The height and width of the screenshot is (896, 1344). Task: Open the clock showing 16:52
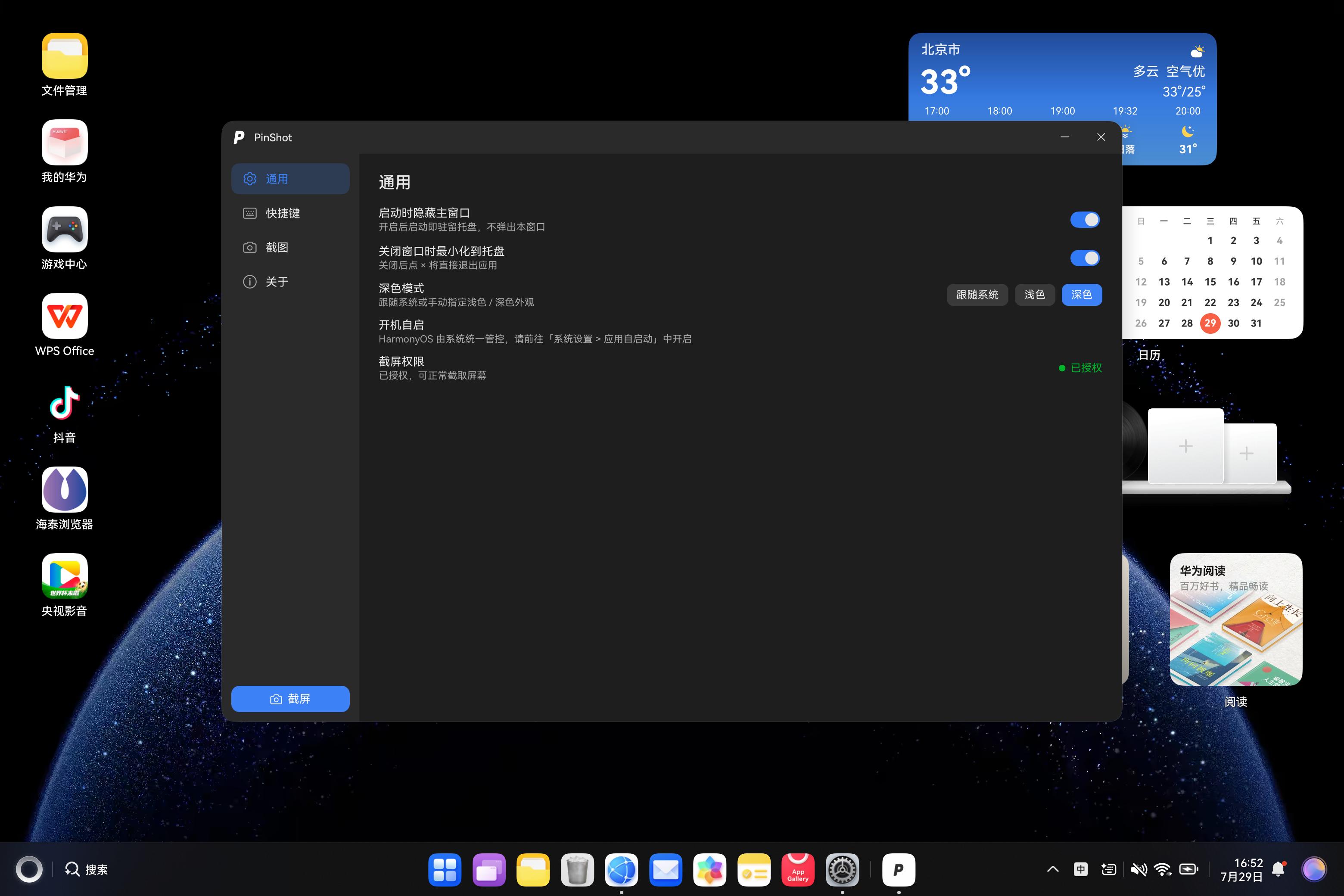1242,870
